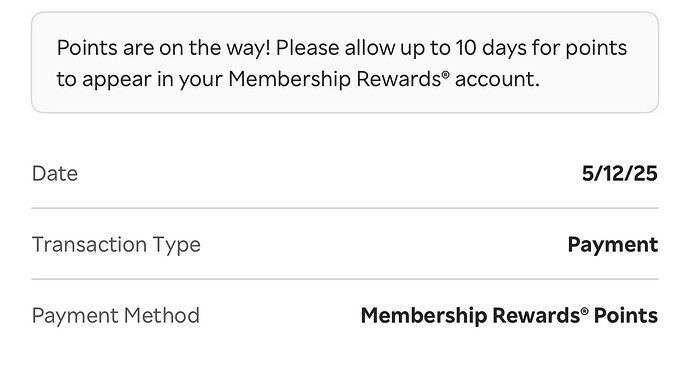Viewport: 690px width, 378px height.
Task: Click "to appear in your" in the banner
Action: 140,80
